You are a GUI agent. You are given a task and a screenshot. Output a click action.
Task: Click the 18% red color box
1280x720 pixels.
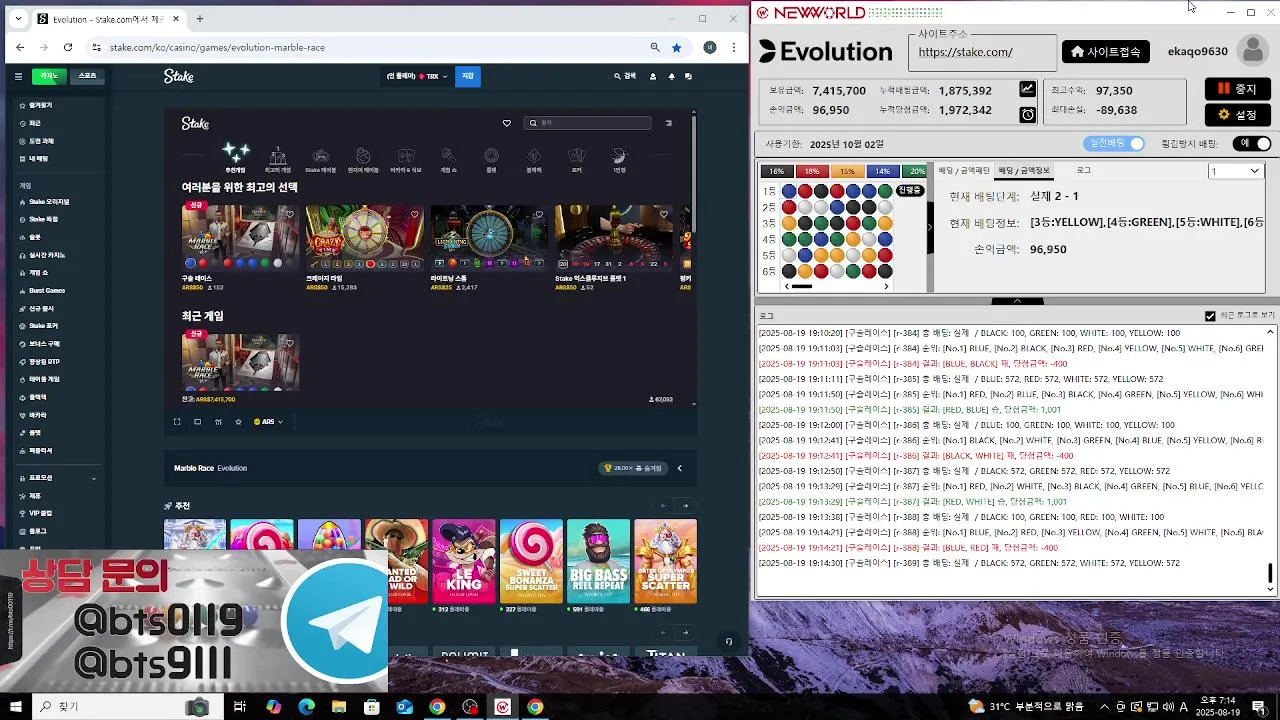[812, 171]
